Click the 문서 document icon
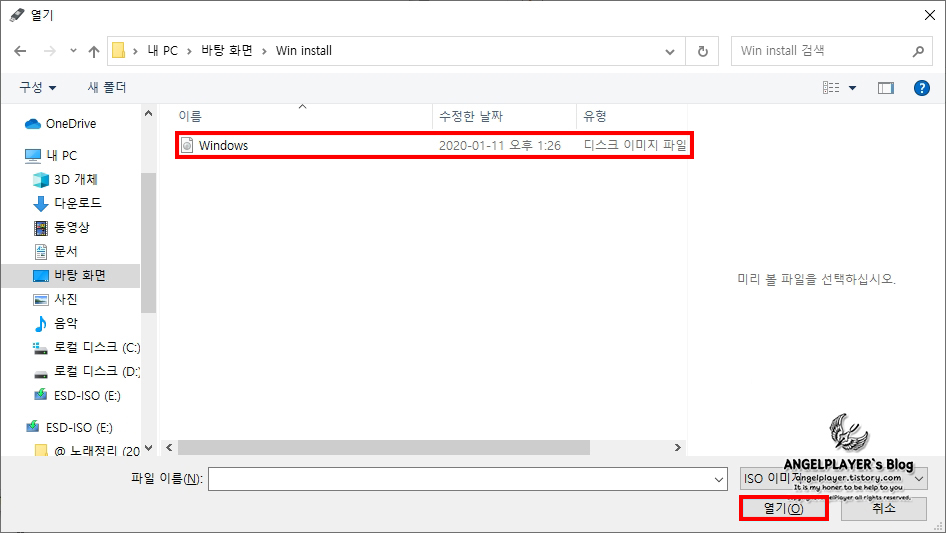Viewport: 946px width, 533px height. point(40,252)
